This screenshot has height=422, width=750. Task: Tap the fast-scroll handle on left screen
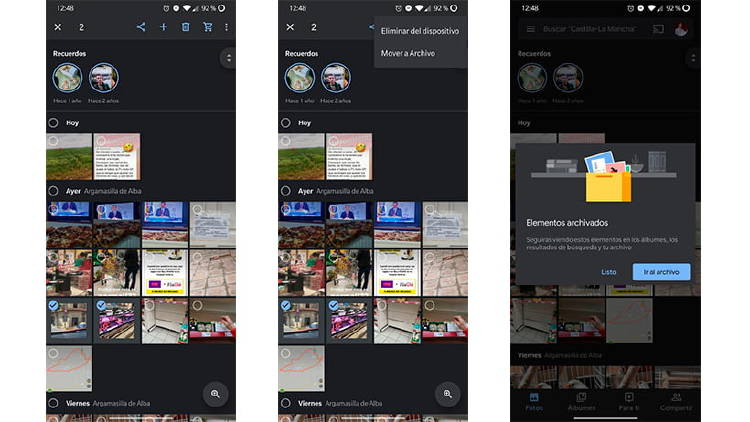[229, 58]
